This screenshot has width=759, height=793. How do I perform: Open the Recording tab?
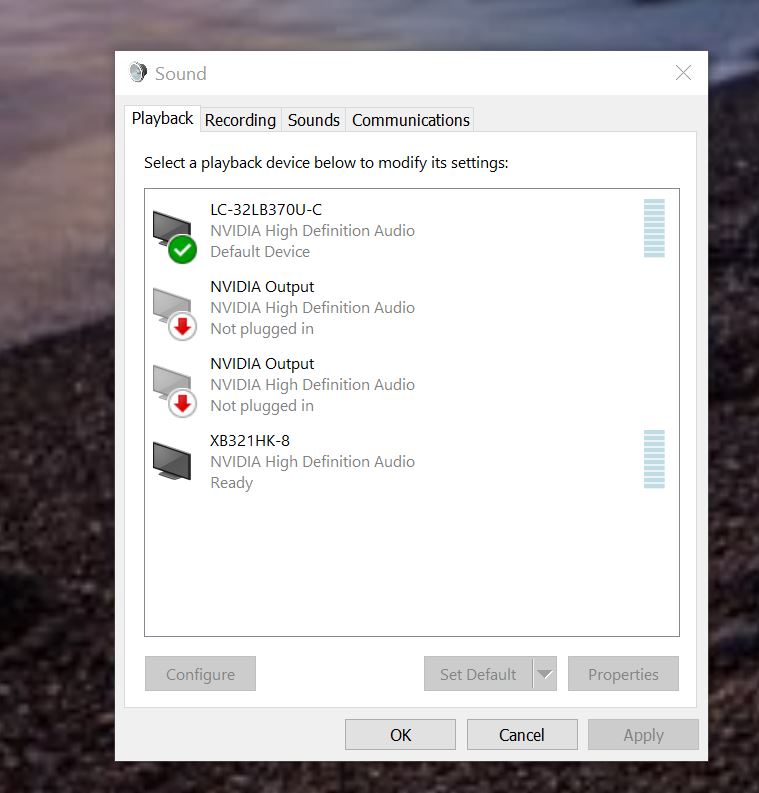tap(240, 120)
